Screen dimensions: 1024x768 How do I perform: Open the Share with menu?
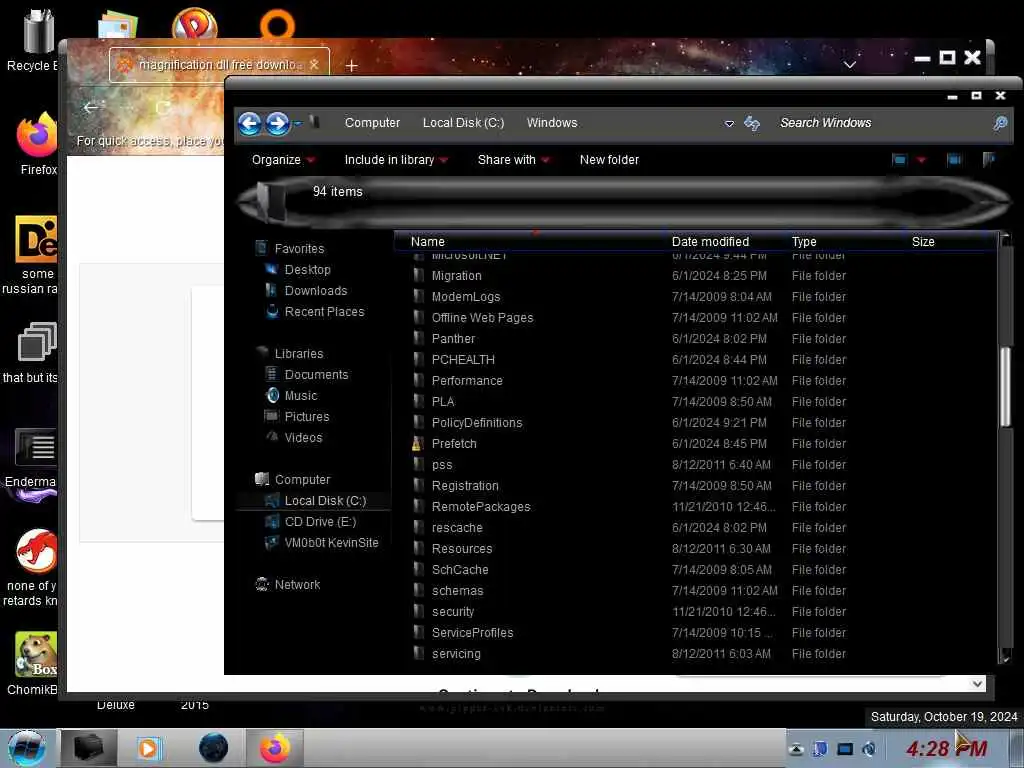[x=513, y=160]
